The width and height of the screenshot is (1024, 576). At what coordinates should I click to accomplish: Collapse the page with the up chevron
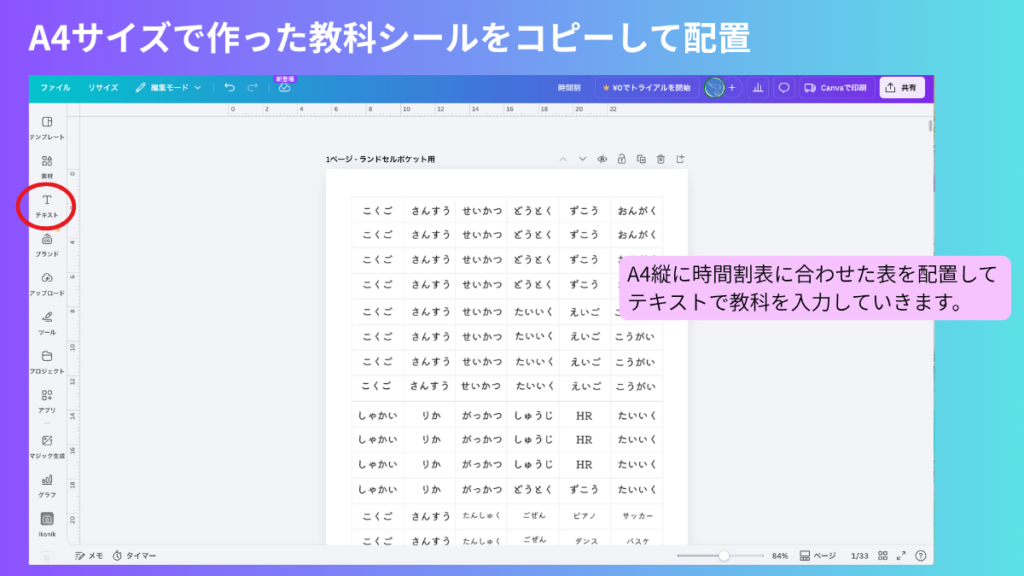point(564,159)
